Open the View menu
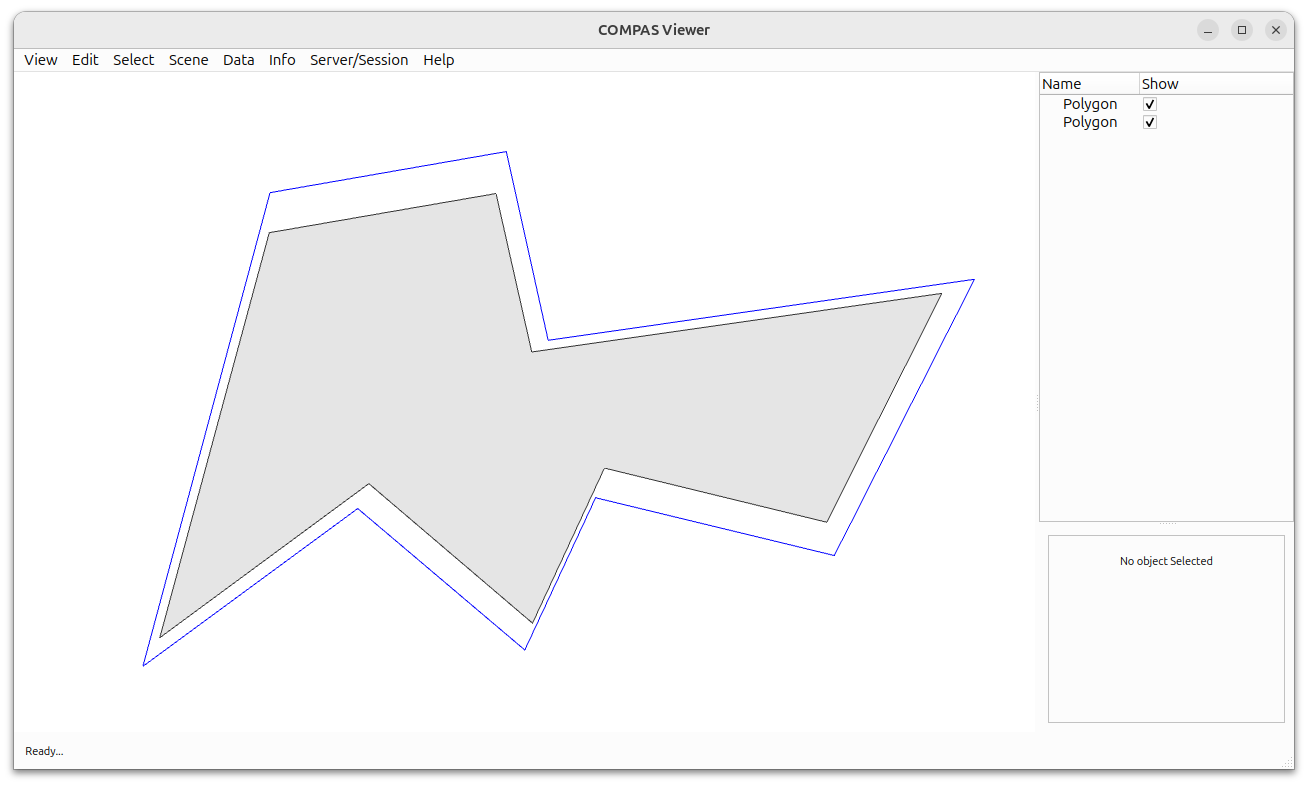Viewport: 1308px width, 786px height. 40,60
